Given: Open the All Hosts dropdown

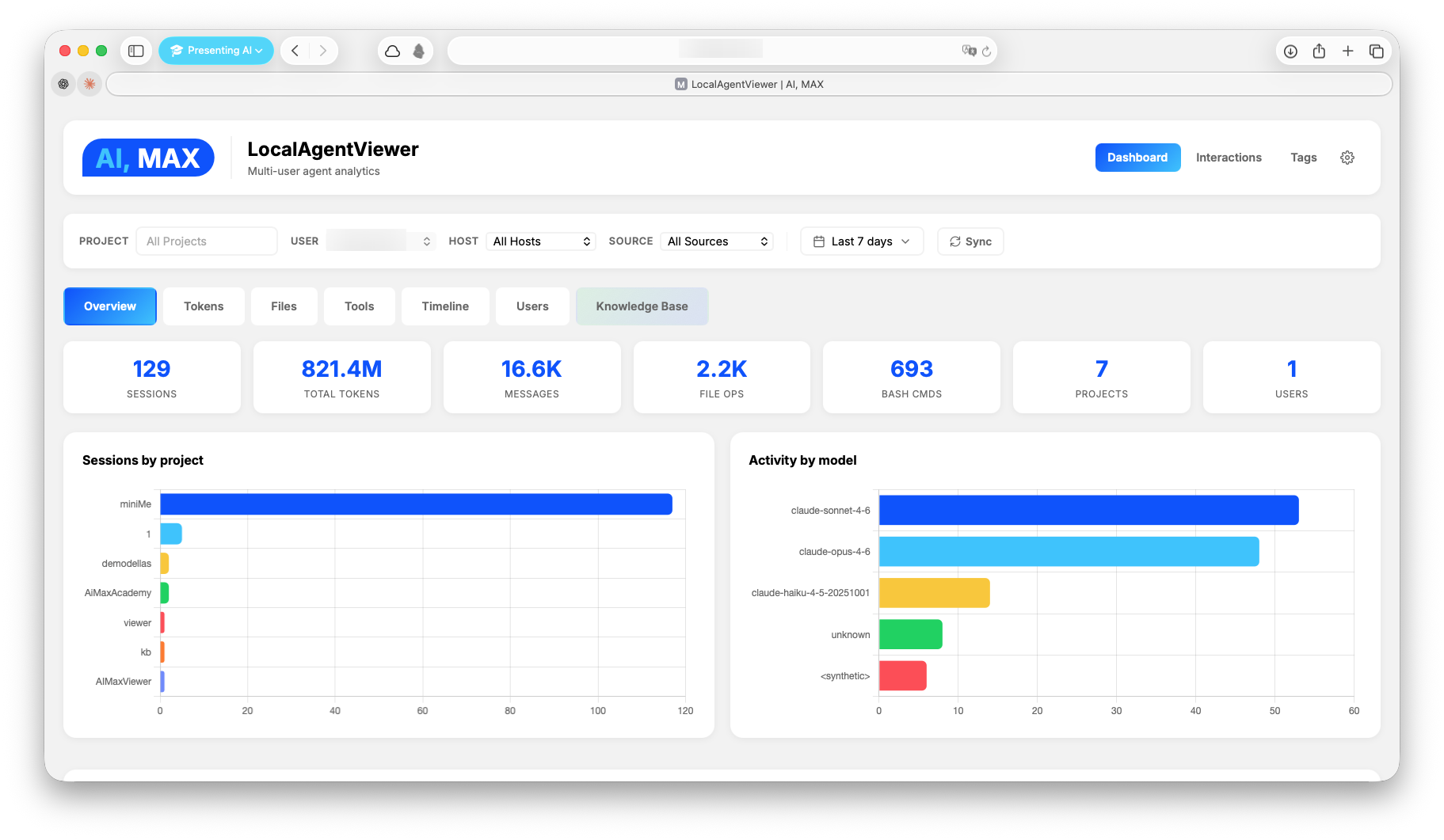Looking at the screenshot, I should pos(541,241).
